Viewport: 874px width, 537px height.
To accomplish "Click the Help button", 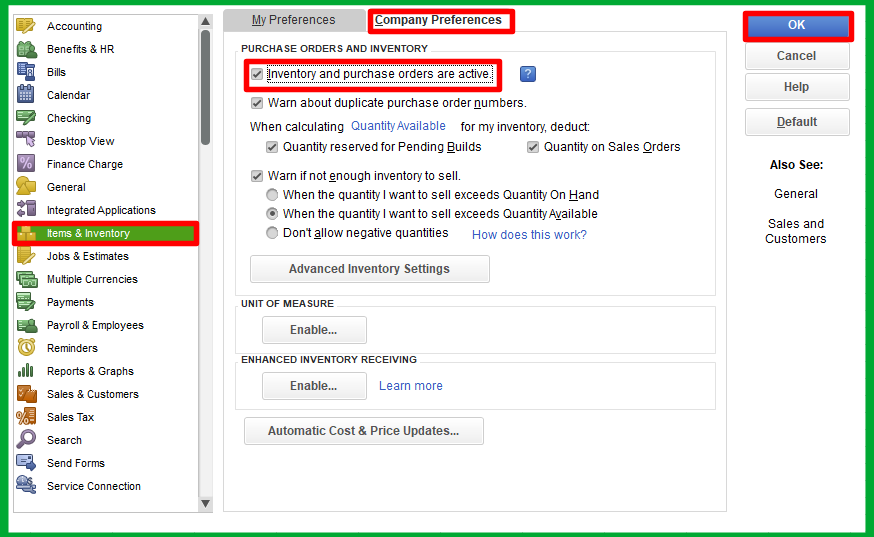I will tap(797, 87).
